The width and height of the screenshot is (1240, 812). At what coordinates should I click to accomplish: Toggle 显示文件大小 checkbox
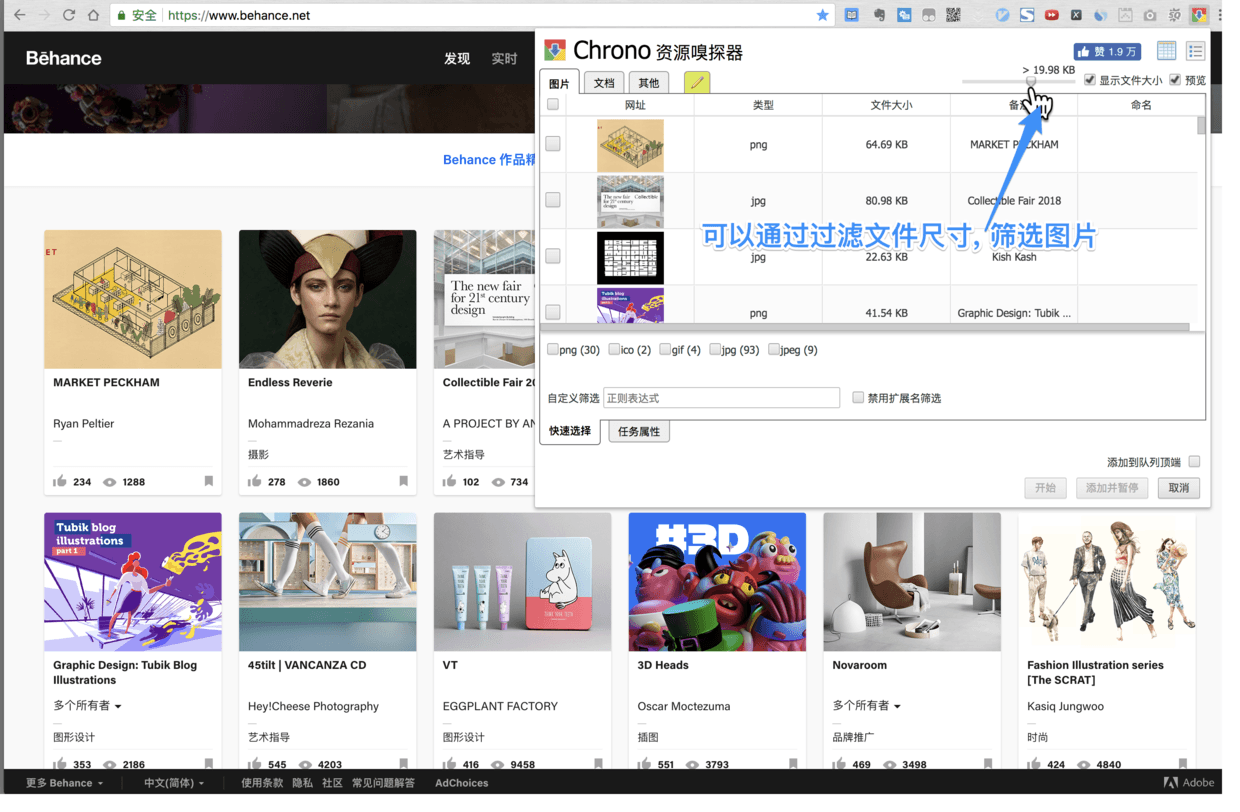(1090, 80)
